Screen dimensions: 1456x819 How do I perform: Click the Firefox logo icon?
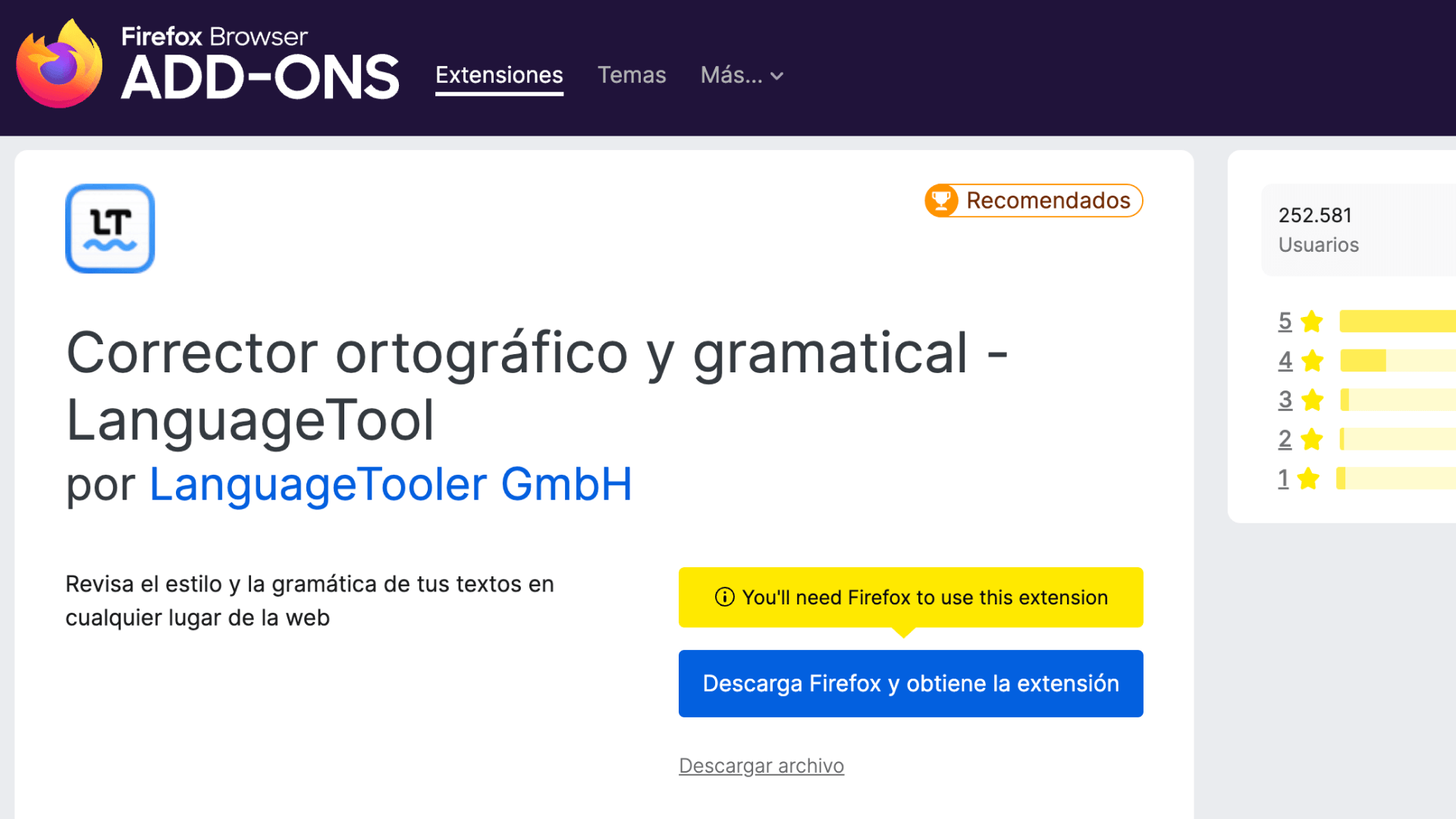(59, 64)
